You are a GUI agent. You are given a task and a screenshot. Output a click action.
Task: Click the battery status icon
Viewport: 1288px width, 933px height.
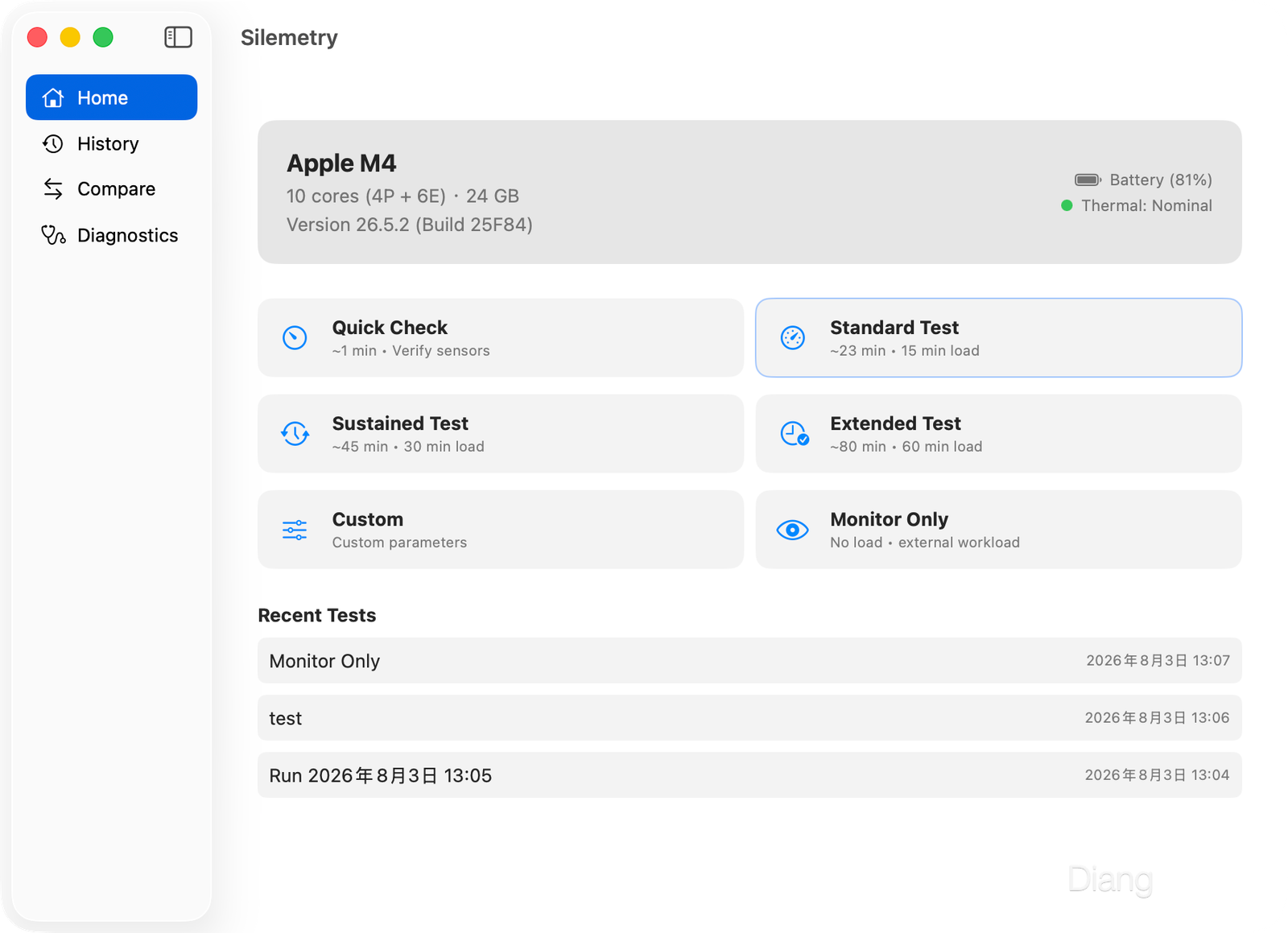click(x=1088, y=180)
